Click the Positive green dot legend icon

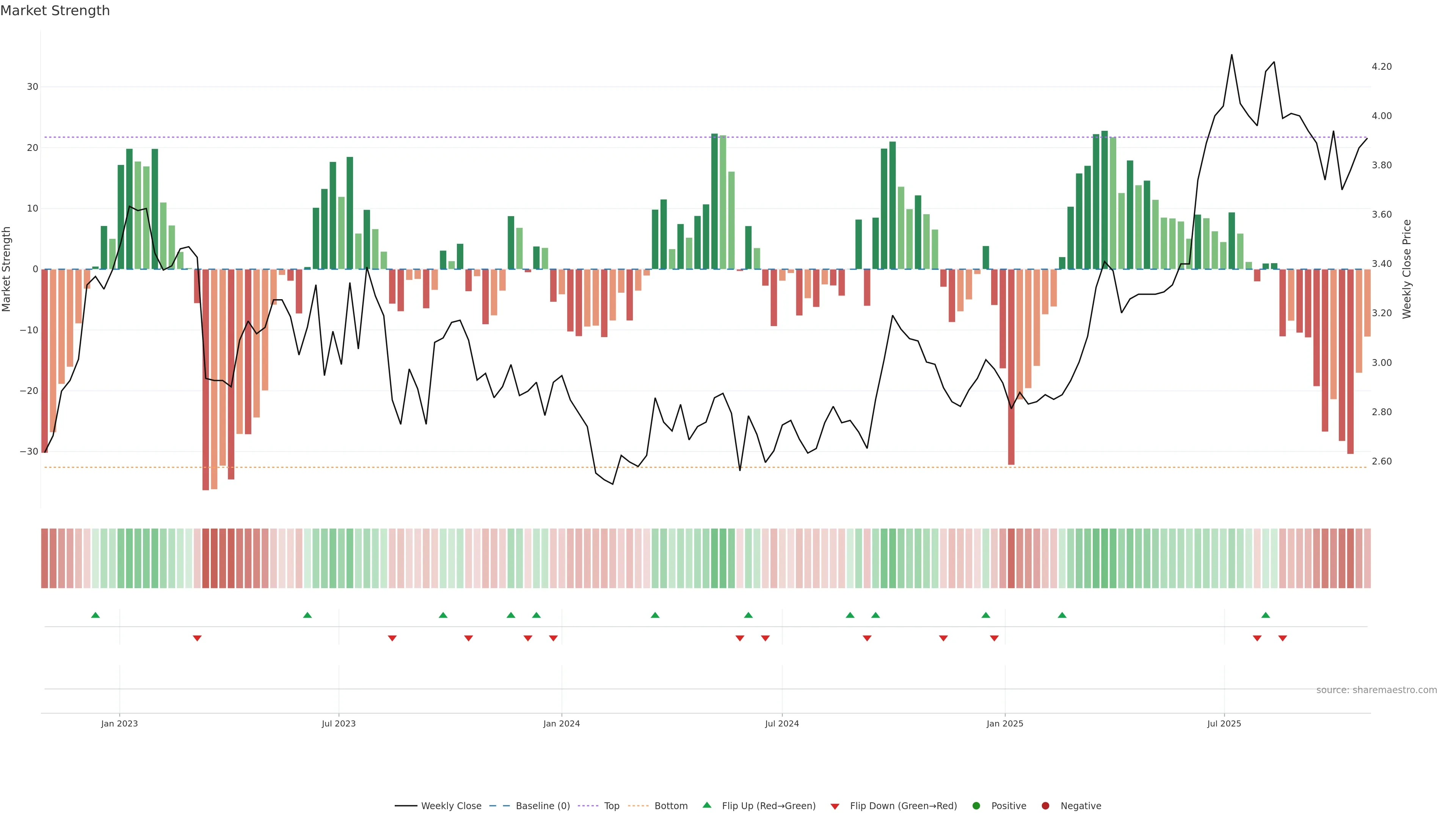[x=976, y=806]
